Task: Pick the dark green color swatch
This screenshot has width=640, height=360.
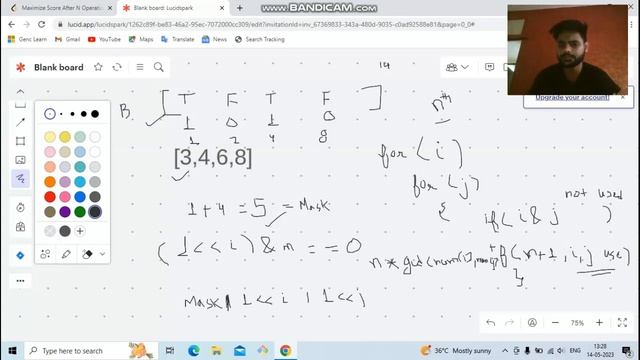Action: click(80, 212)
